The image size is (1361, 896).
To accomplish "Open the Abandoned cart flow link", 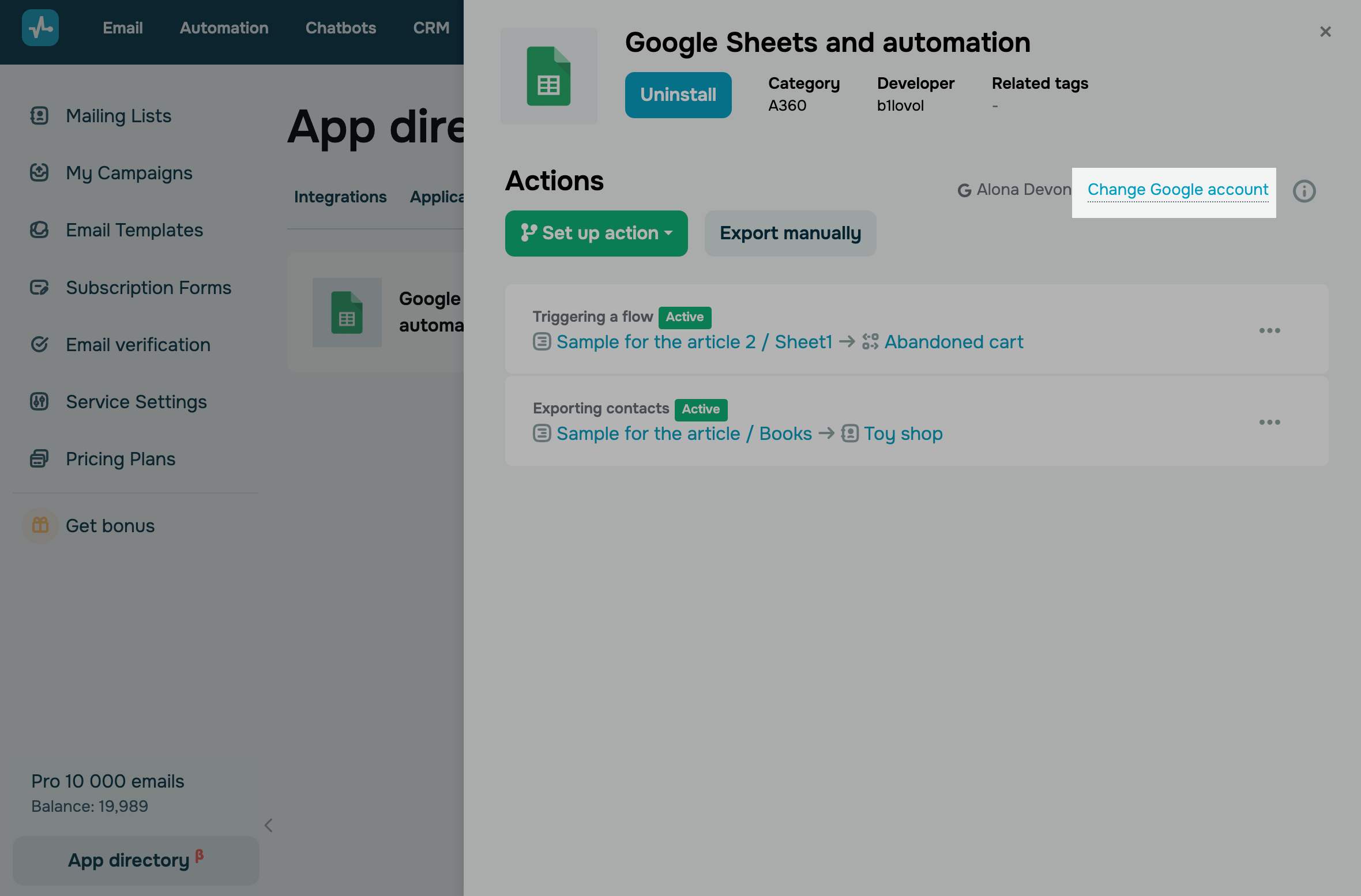I will click(x=953, y=342).
